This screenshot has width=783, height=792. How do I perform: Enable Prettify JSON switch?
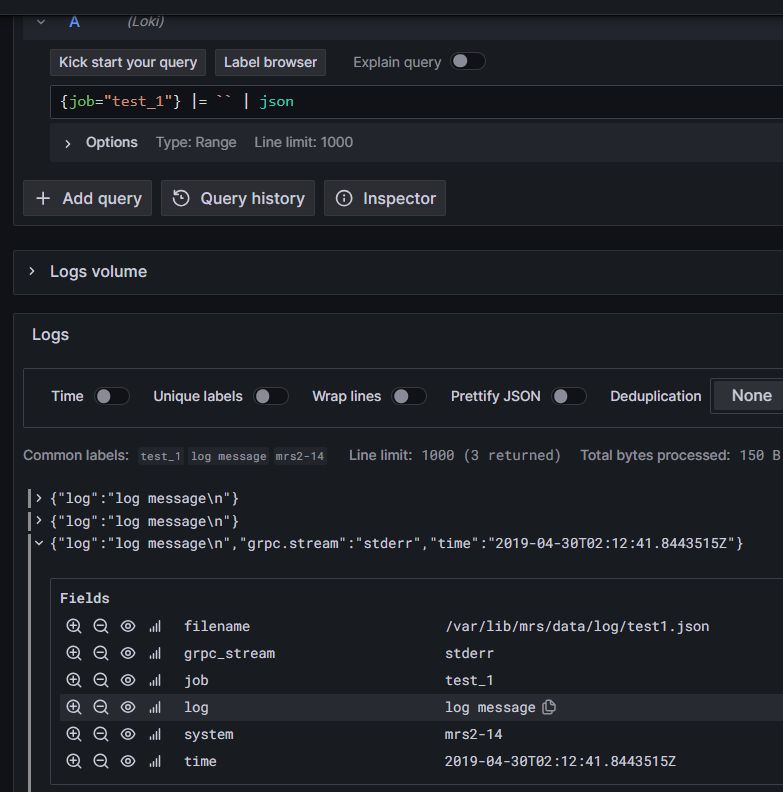click(x=569, y=396)
